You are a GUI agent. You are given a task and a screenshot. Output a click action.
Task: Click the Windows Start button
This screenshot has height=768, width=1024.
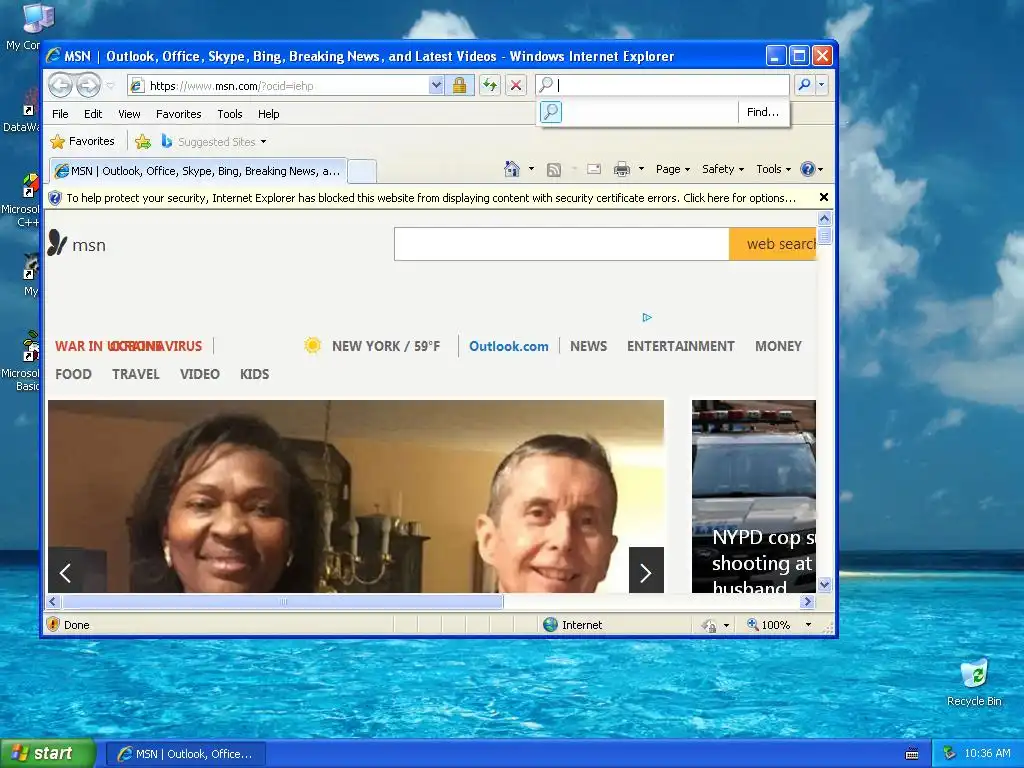click(48, 754)
